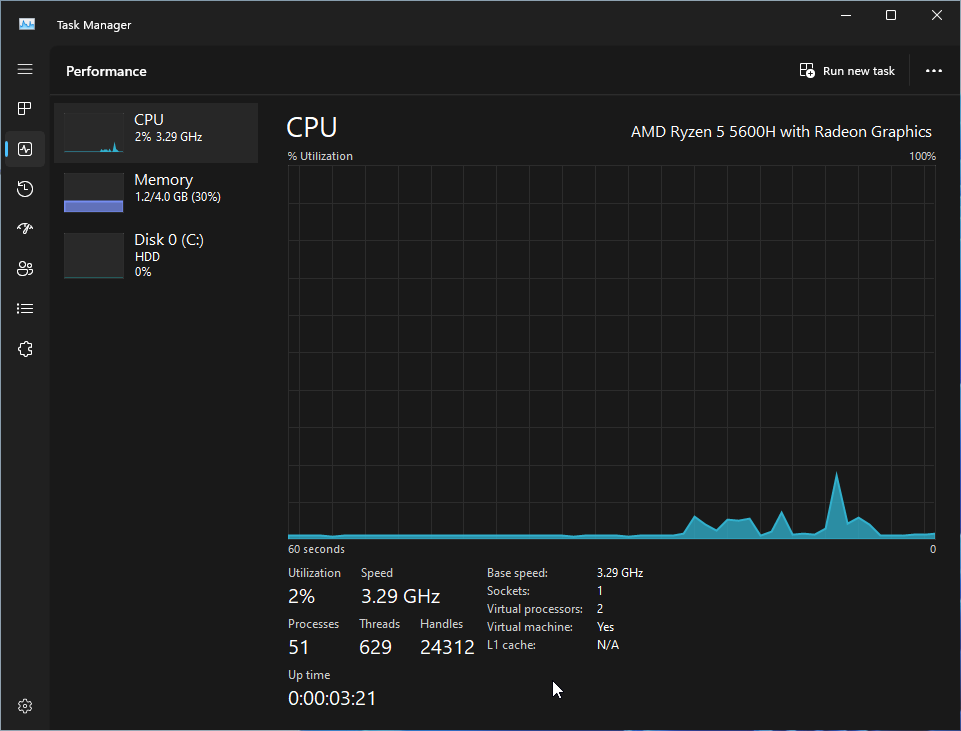Open the Startup apps page icon
961x731 pixels.
tap(25, 229)
